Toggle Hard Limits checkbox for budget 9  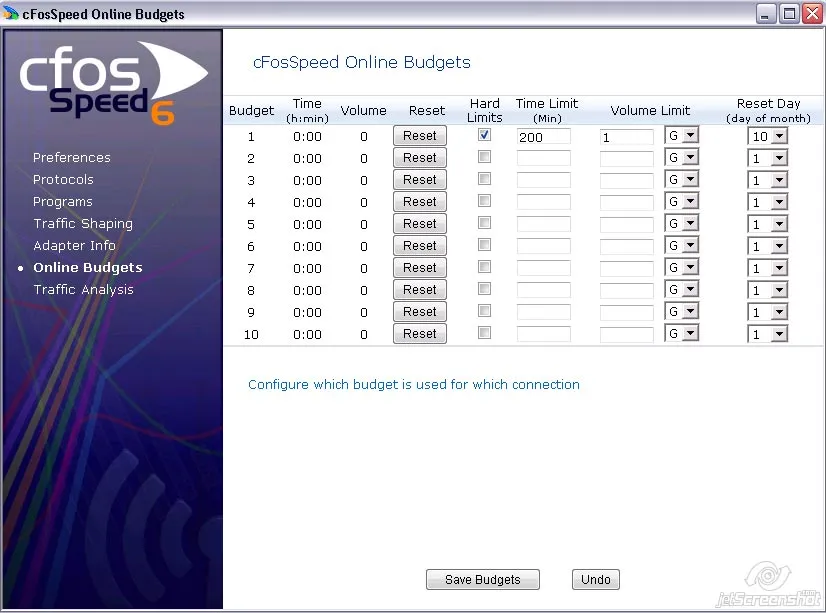[x=484, y=311]
